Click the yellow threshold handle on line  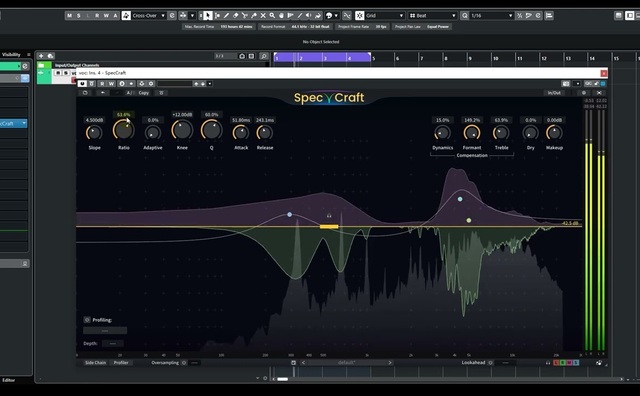pos(329,227)
